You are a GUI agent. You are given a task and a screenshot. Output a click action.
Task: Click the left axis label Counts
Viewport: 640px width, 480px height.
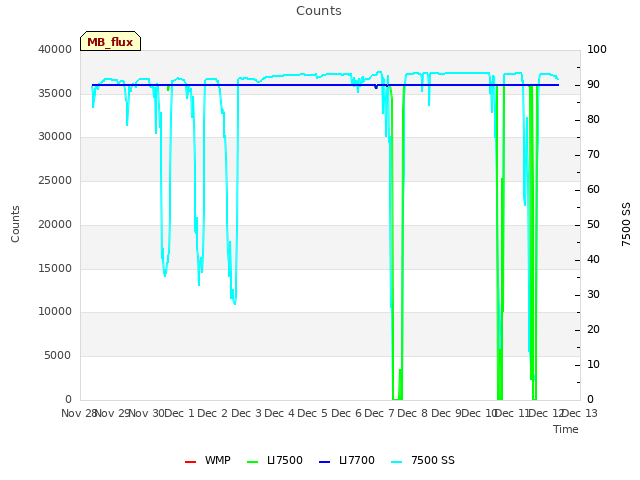[x=15, y=224]
